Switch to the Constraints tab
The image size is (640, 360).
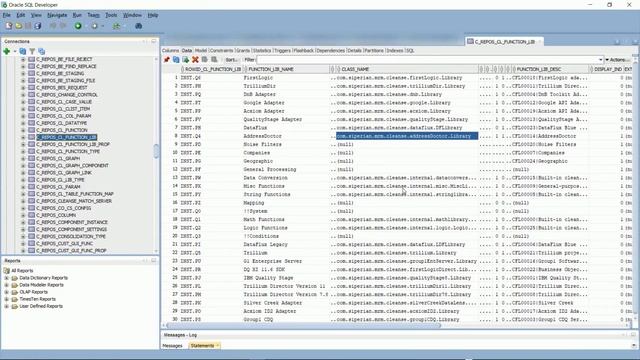[221, 51]
